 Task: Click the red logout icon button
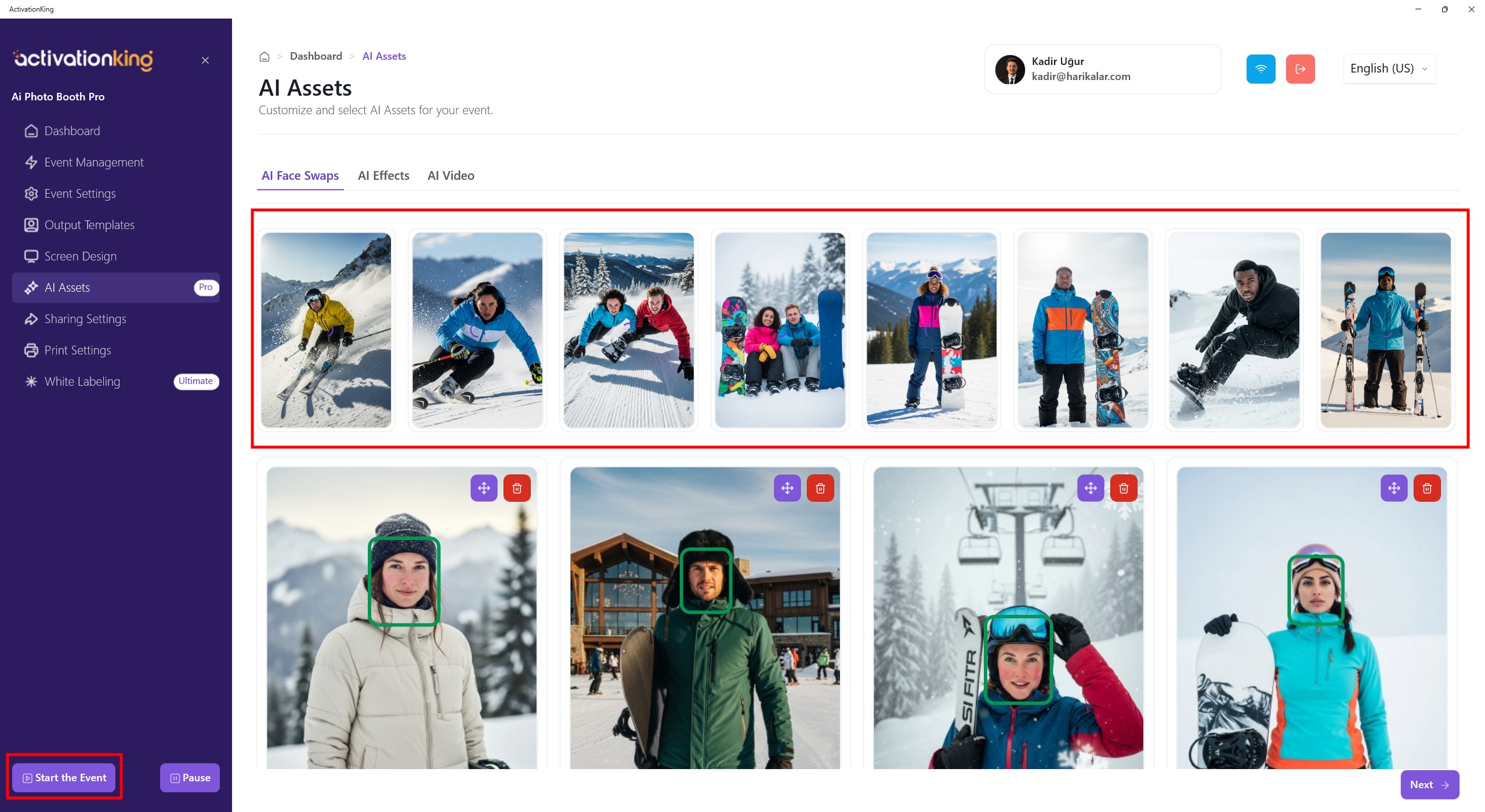point(1300,69)
